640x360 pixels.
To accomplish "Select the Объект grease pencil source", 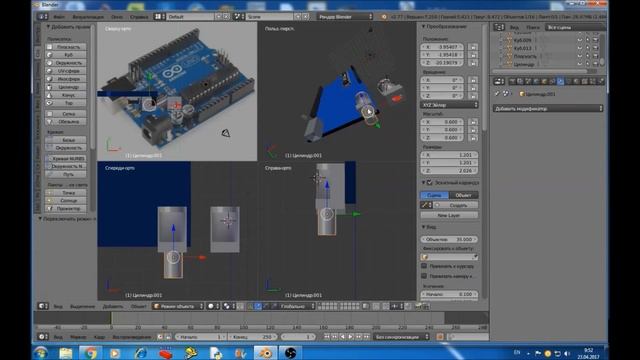I will pos(464,195).
